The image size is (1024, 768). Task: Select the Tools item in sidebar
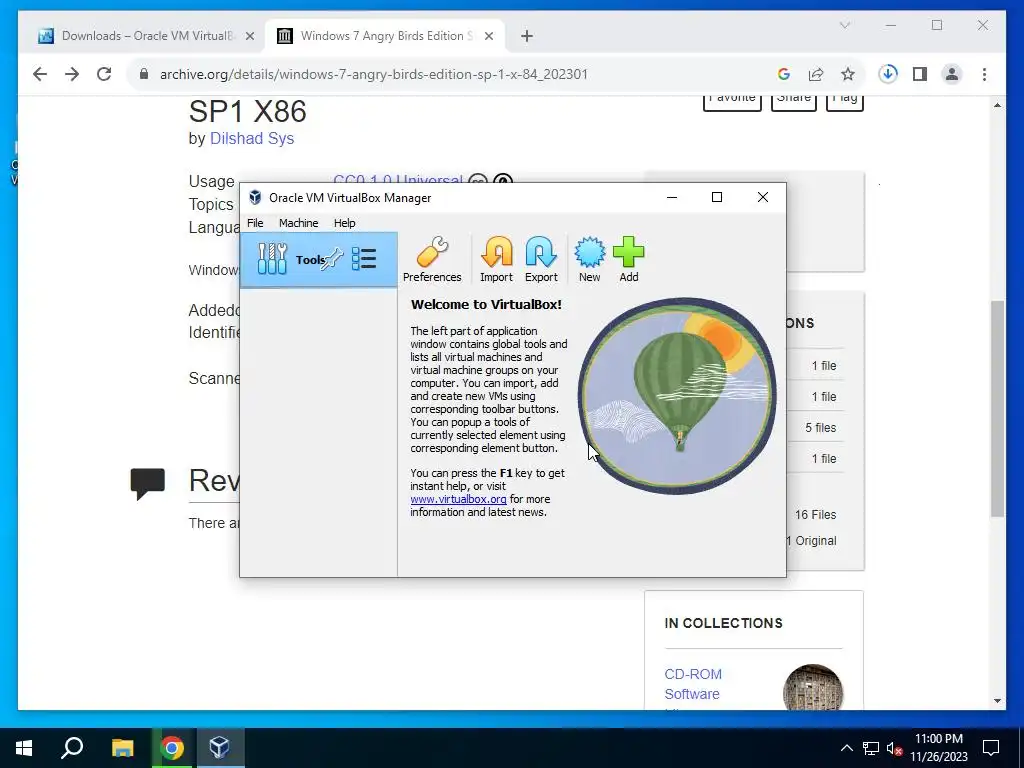[x=319, y=259]
